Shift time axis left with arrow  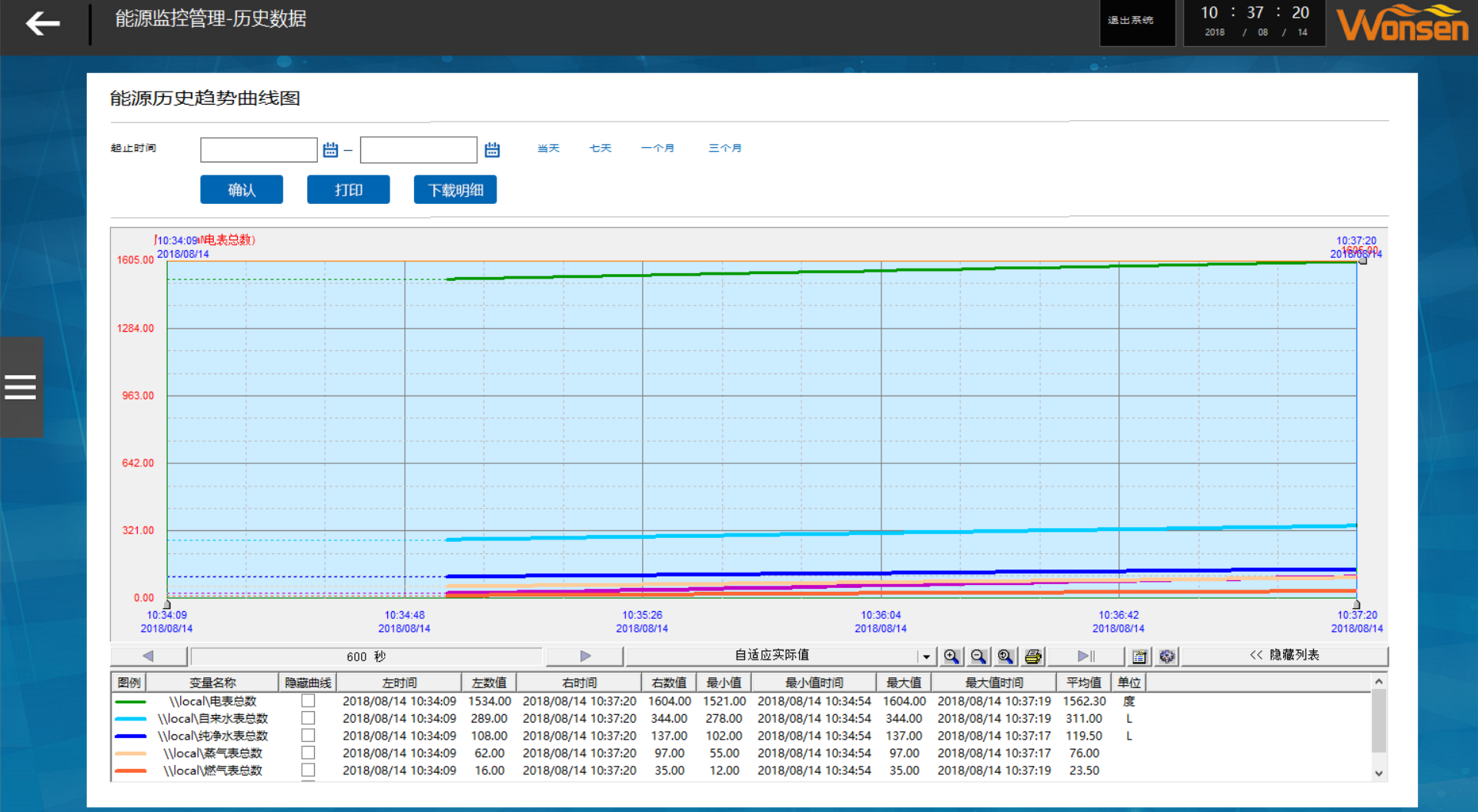point(149,657)
